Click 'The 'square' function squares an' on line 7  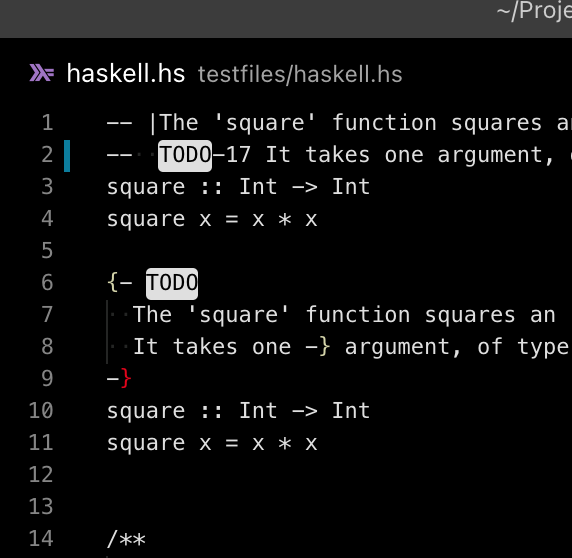pyautogui.click(x=344, y=315)
